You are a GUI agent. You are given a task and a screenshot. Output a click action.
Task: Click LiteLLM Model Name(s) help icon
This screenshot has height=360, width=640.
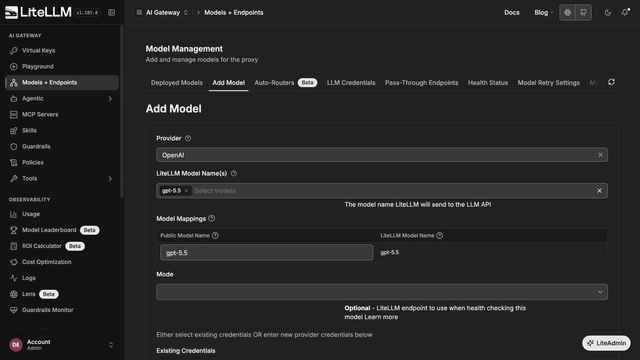[x=233, y=173]
